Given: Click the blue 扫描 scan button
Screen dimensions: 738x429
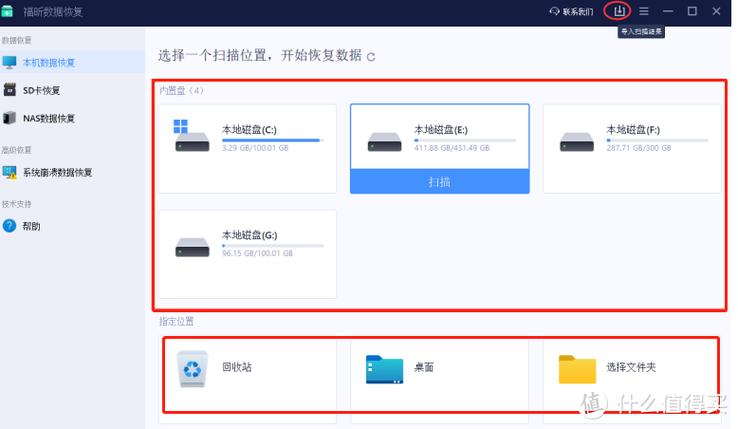Looking at the screenshot, I should click(440, 181).
